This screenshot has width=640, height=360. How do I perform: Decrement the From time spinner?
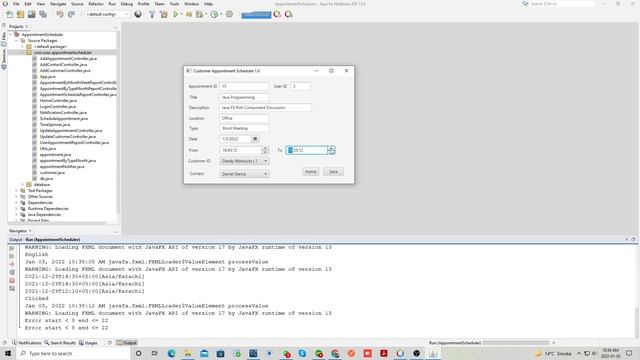[x=265, y=153]
